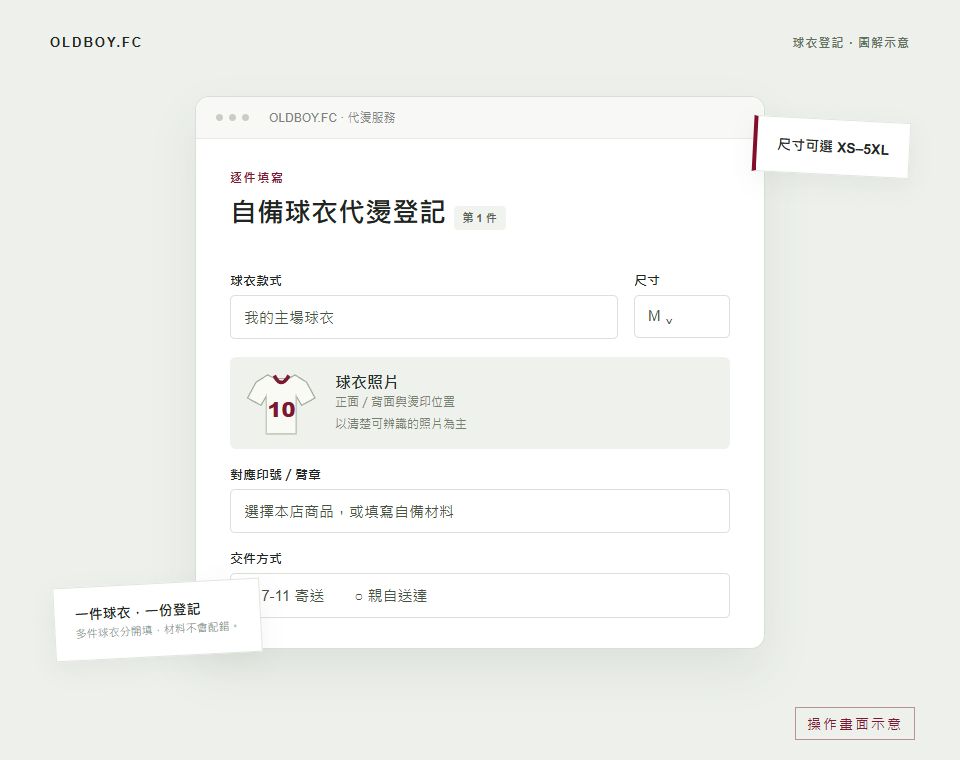The width and height of the screenshot is (960, 760).
Task: Open the 對應印號 / 臂章 selection field
Action: 479,511
